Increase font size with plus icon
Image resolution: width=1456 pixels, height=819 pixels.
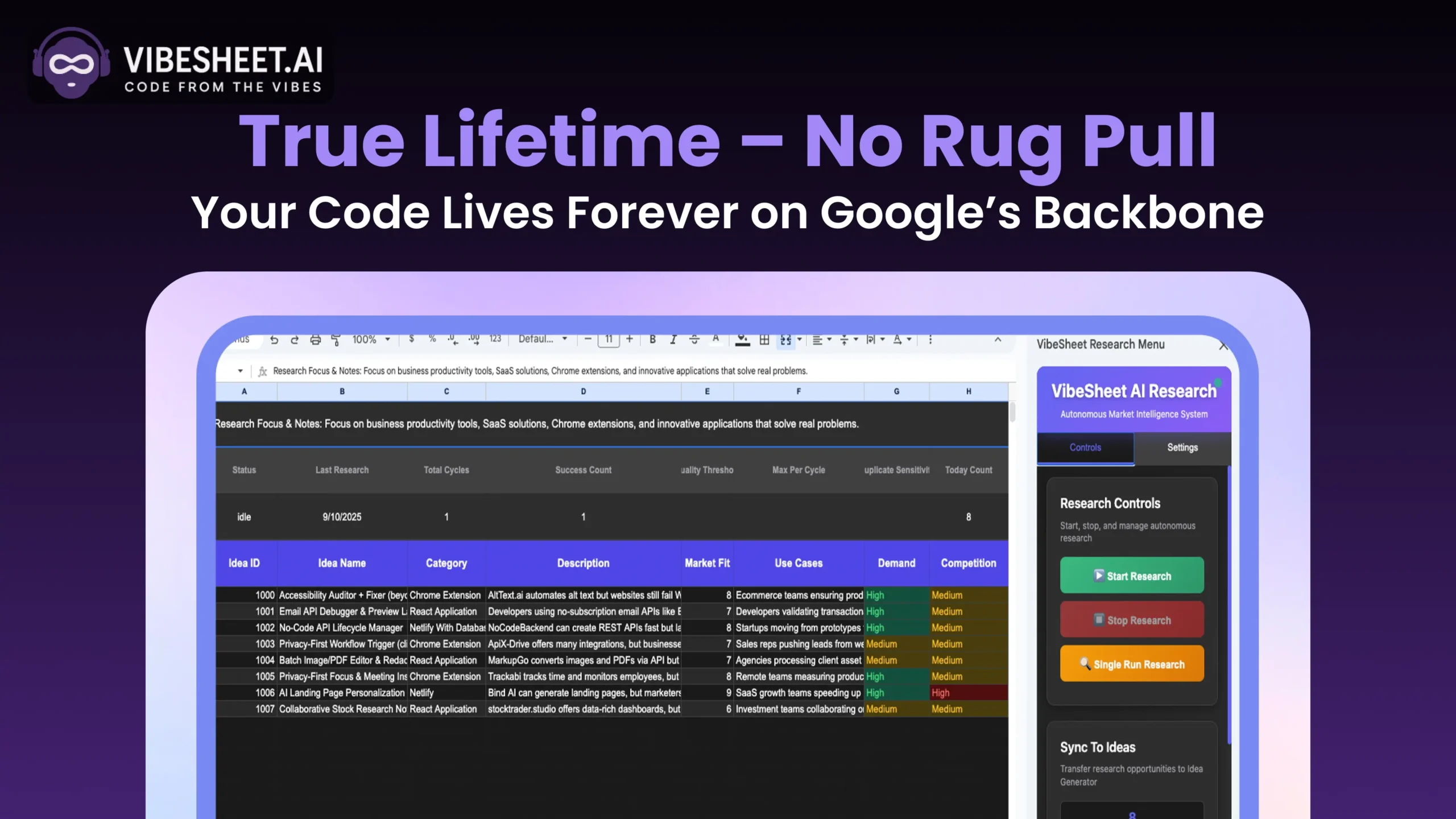tap(630, 339)
